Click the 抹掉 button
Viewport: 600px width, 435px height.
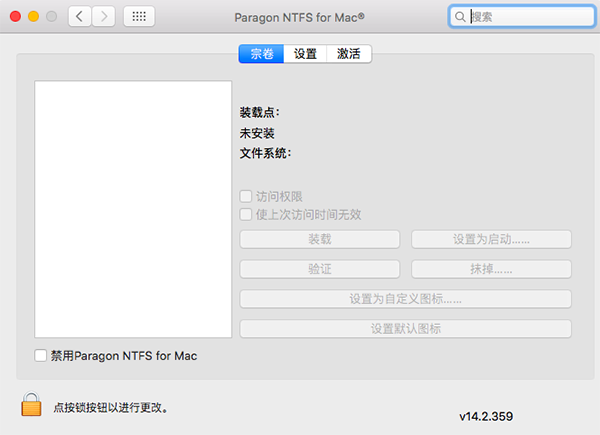(491, 269)
